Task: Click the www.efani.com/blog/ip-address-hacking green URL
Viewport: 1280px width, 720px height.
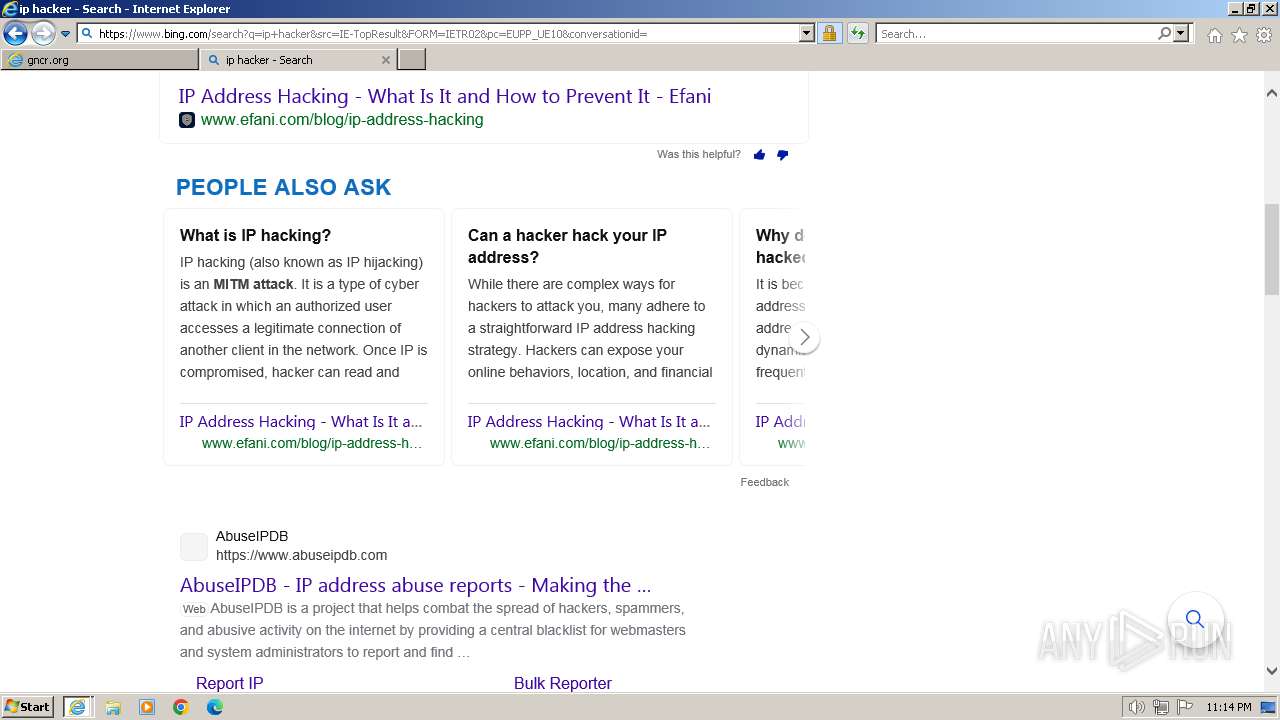Action: (x=342, y=120)
